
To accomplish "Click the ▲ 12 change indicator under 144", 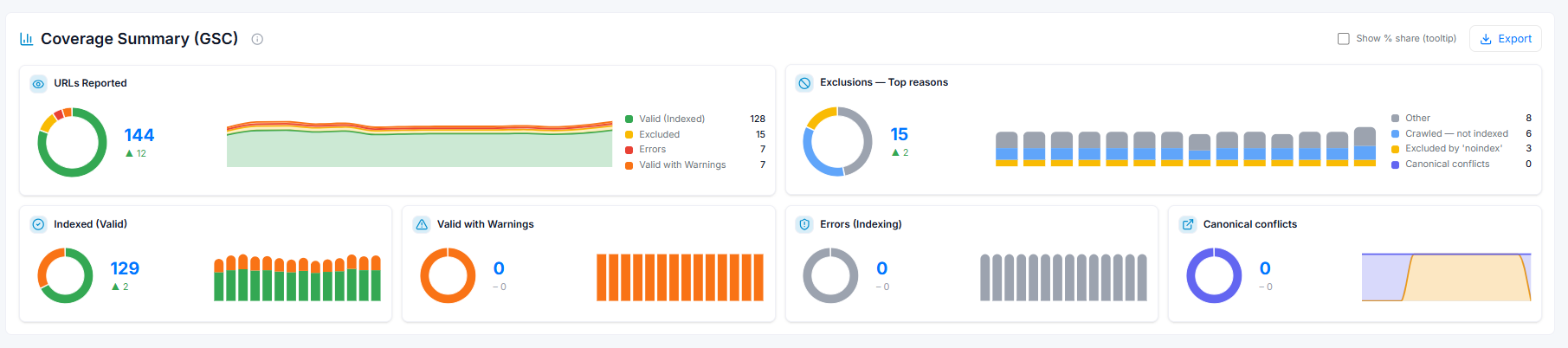I will coord(136,154).
